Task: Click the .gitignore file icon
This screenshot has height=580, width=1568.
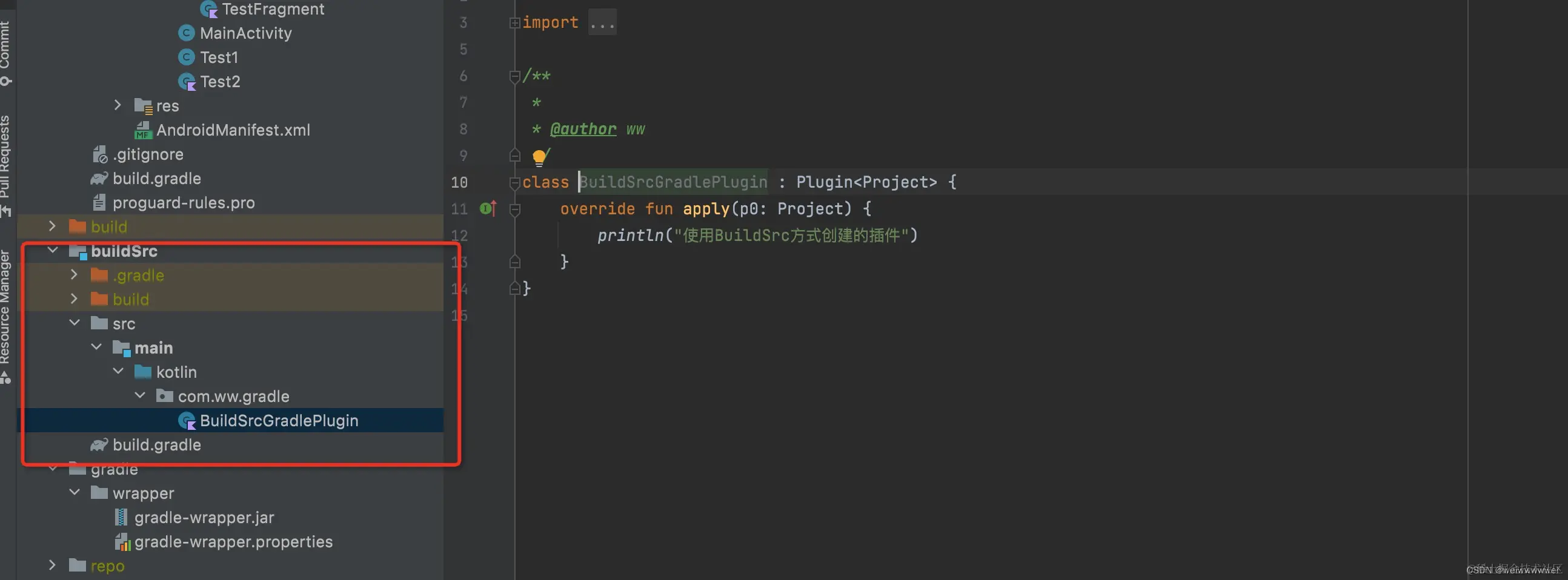Action: pyautogui.click(x=100, y=154)
